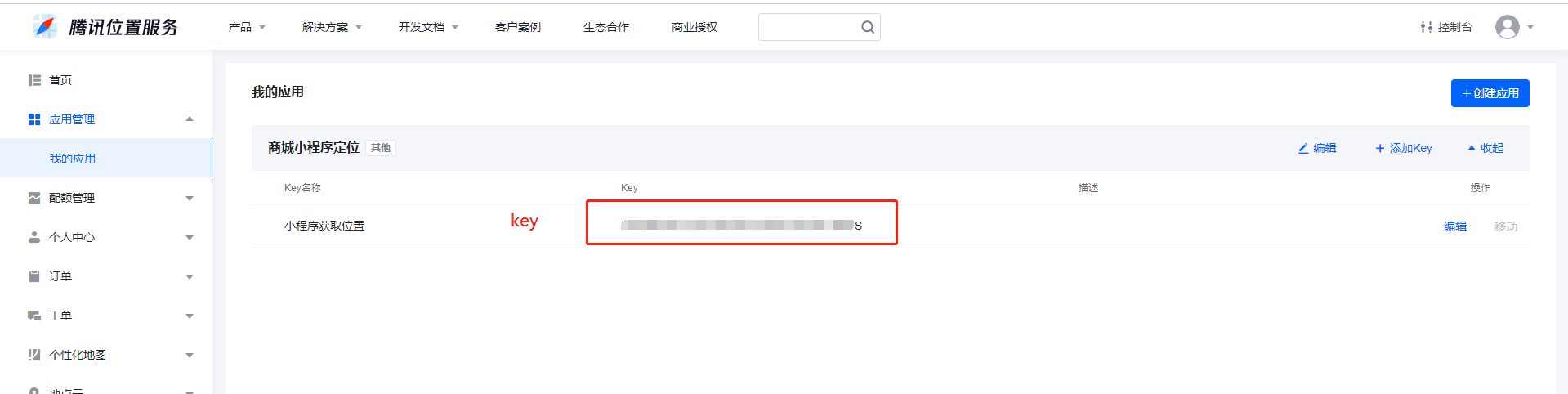Click the search magnifier icon
The width and height of the screenshot is (1568, 394).
(868, 27)
